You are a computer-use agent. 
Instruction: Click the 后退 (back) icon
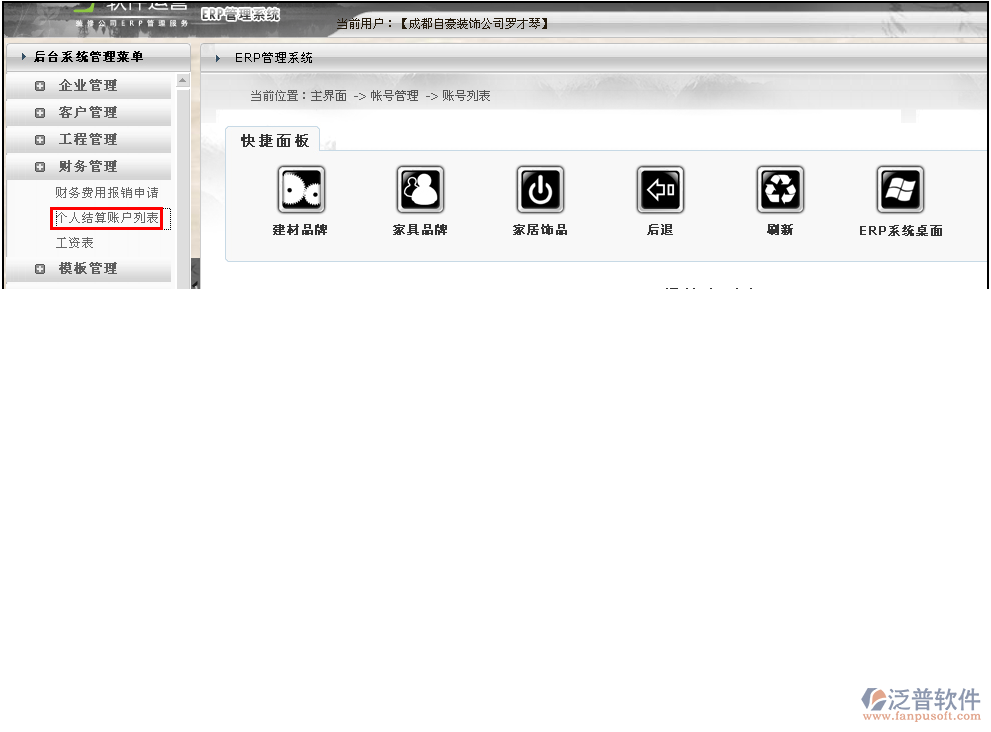click(660, 189)
